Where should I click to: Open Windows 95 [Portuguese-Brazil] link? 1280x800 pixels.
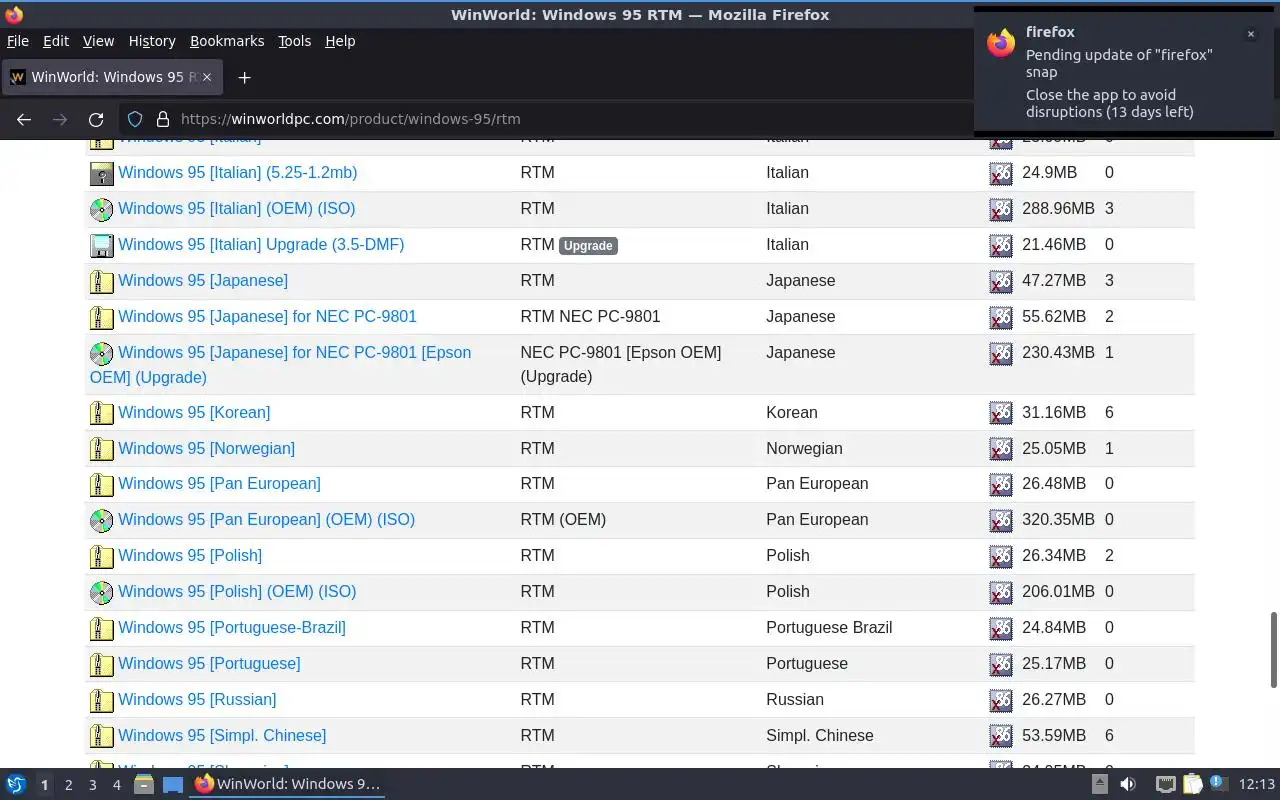[232, 627]
